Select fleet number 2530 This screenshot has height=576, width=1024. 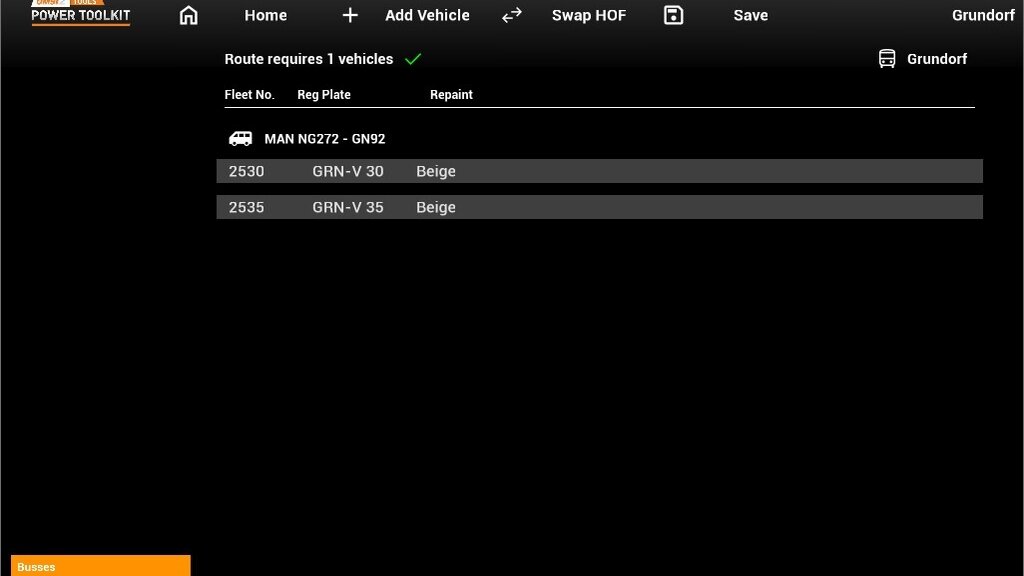point(246,171)
